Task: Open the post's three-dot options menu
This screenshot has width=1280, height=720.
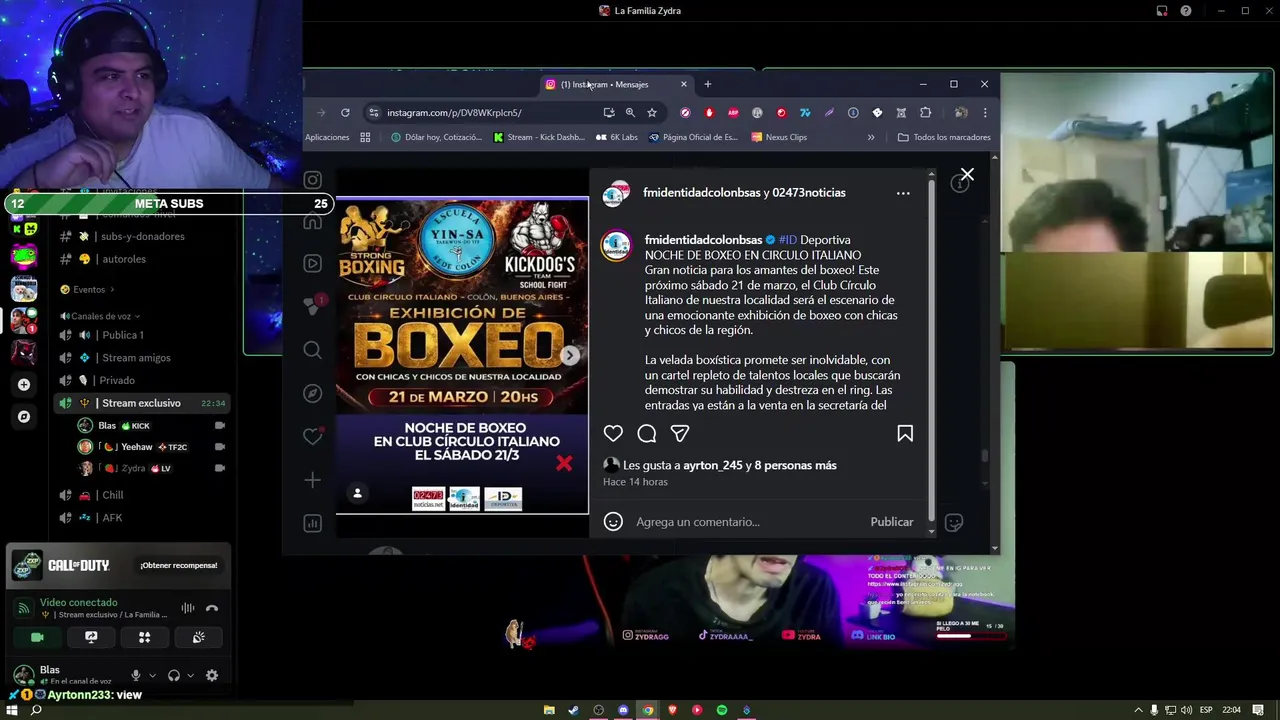Action: click(903, 193)
